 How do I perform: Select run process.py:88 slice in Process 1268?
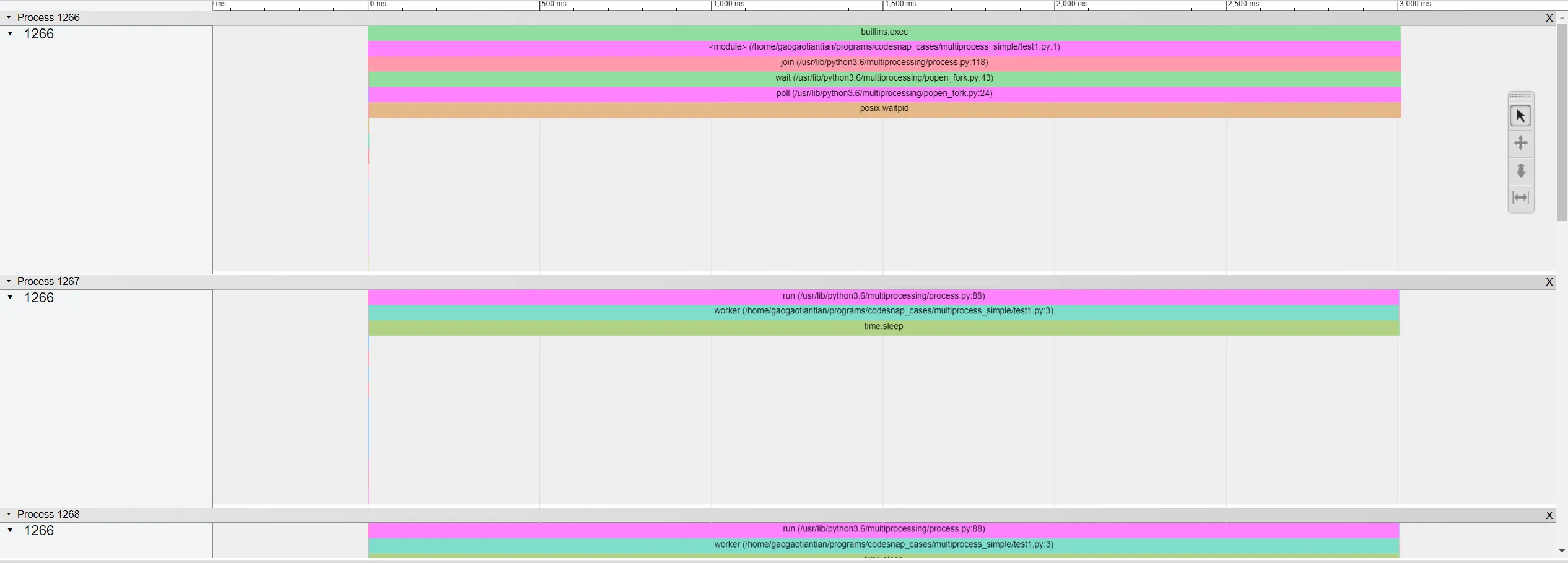click(883, 530)
